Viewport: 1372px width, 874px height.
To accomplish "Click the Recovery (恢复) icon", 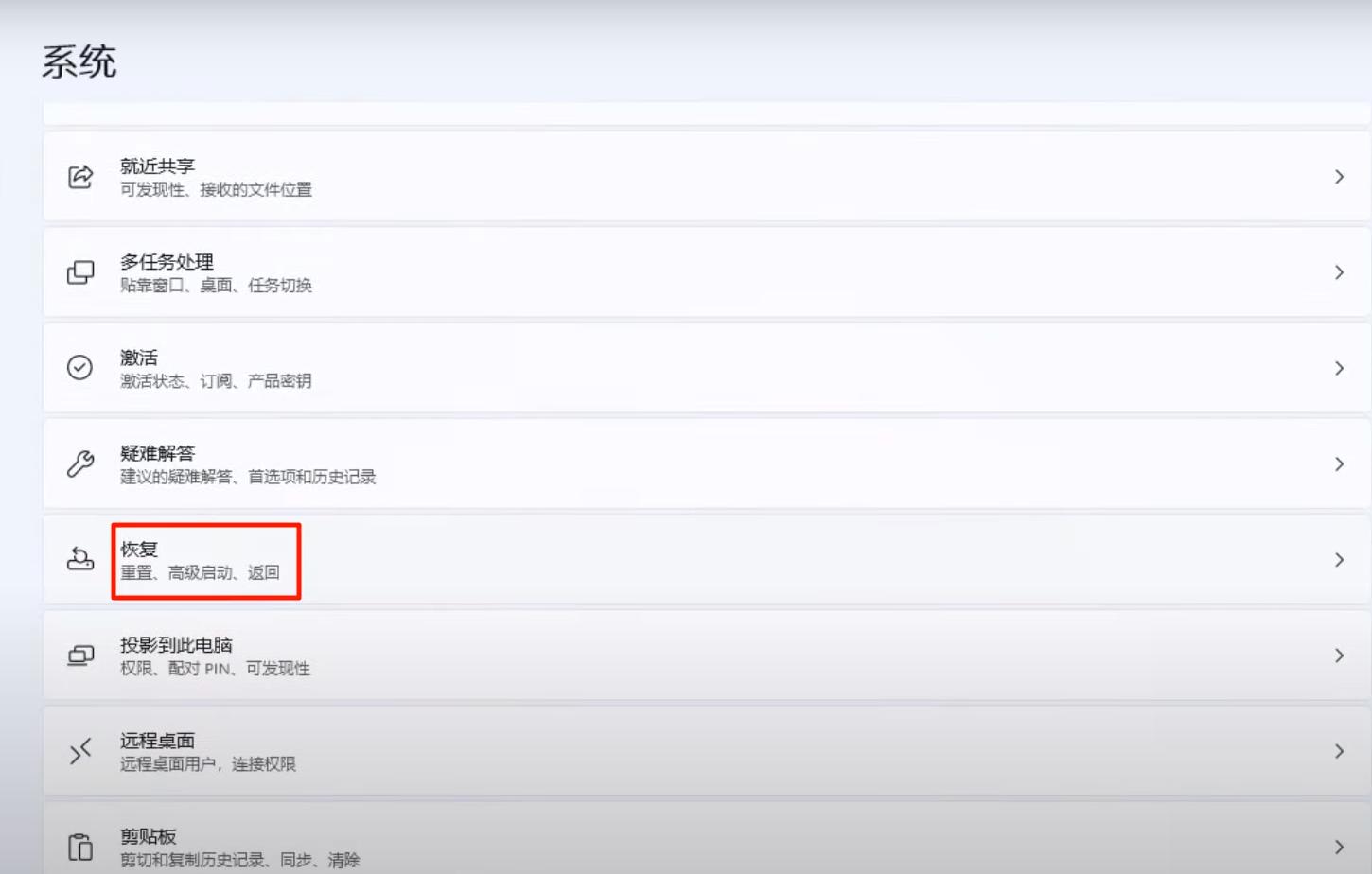I will coord(80,559).
